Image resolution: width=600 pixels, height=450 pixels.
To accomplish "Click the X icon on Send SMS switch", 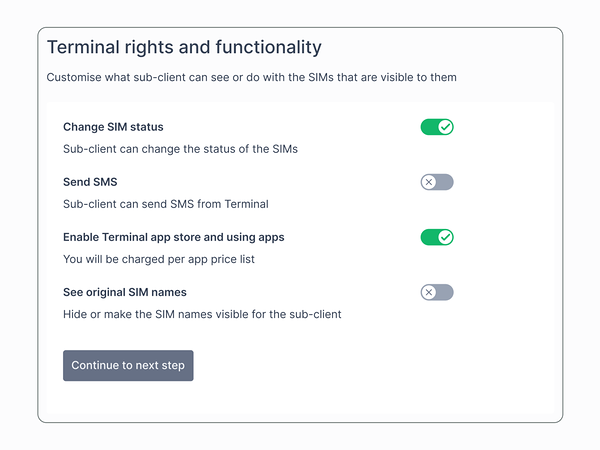I will pyautogui.click(x=429, y=182).
